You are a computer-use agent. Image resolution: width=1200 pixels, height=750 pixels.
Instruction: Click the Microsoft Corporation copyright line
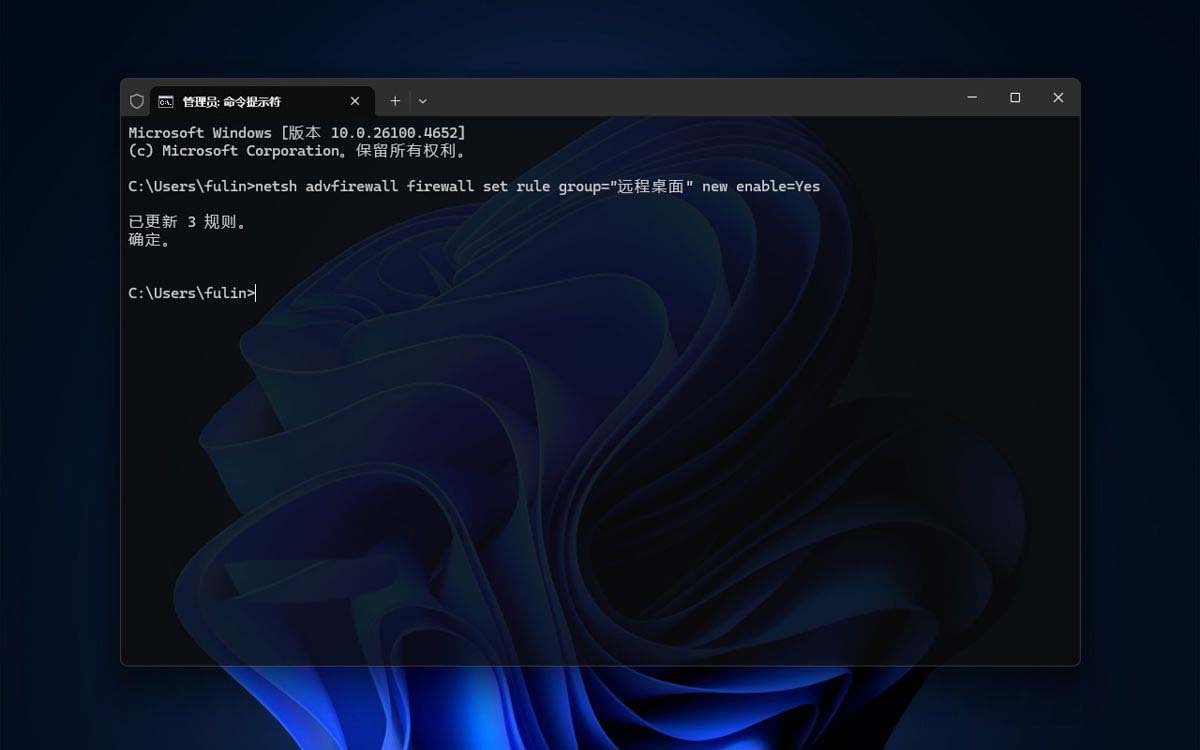tap(297, 151)
